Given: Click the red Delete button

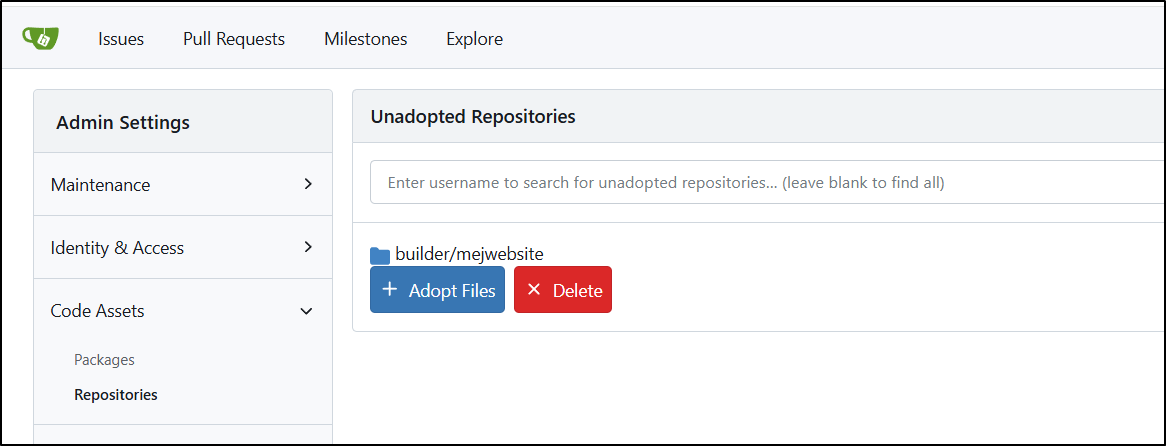Looking at the screenshot, I should pos(563,290).
